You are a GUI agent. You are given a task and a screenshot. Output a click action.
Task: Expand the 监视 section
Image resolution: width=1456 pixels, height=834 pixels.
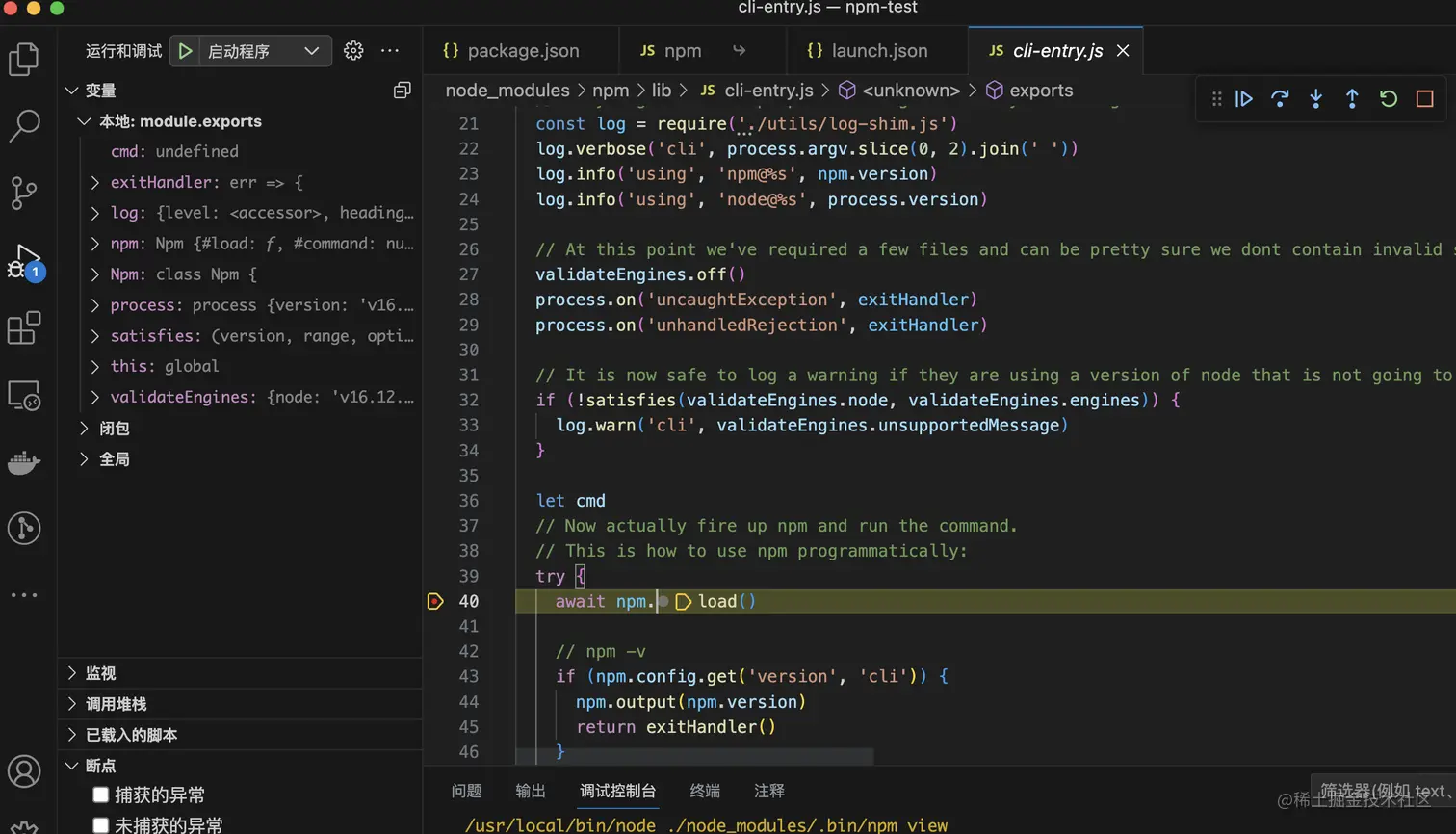click(x=71, y=673)
